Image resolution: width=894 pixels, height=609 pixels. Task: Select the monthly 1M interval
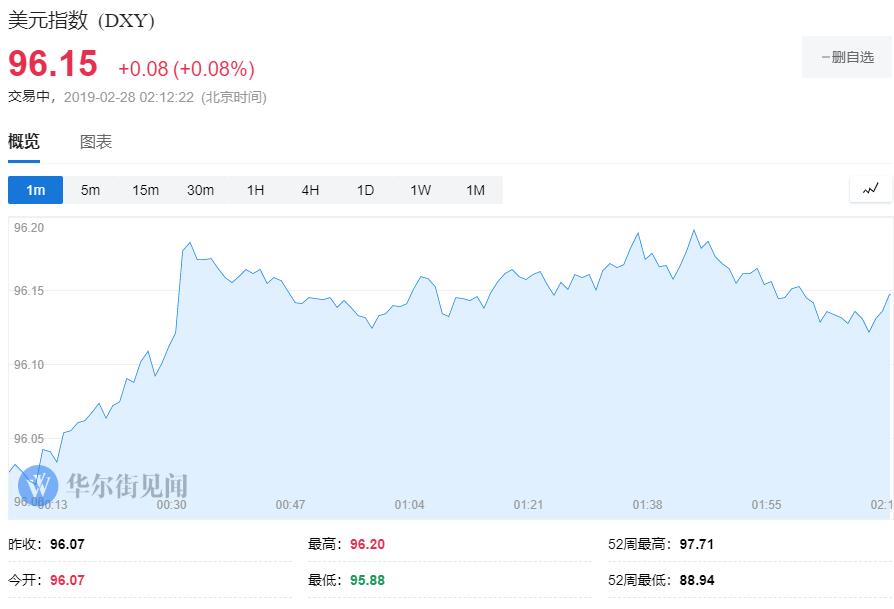pyautogui.click(x=475, y=190)
